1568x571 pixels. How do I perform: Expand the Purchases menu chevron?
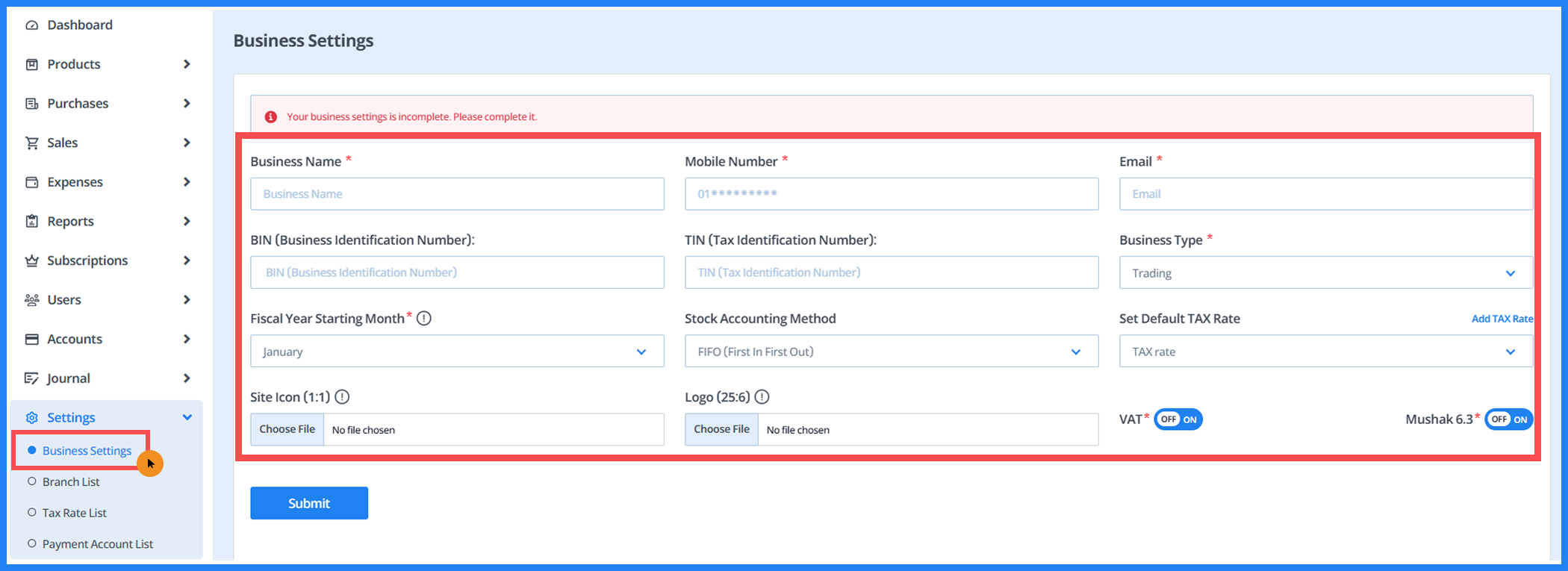(x=187, y=104)
